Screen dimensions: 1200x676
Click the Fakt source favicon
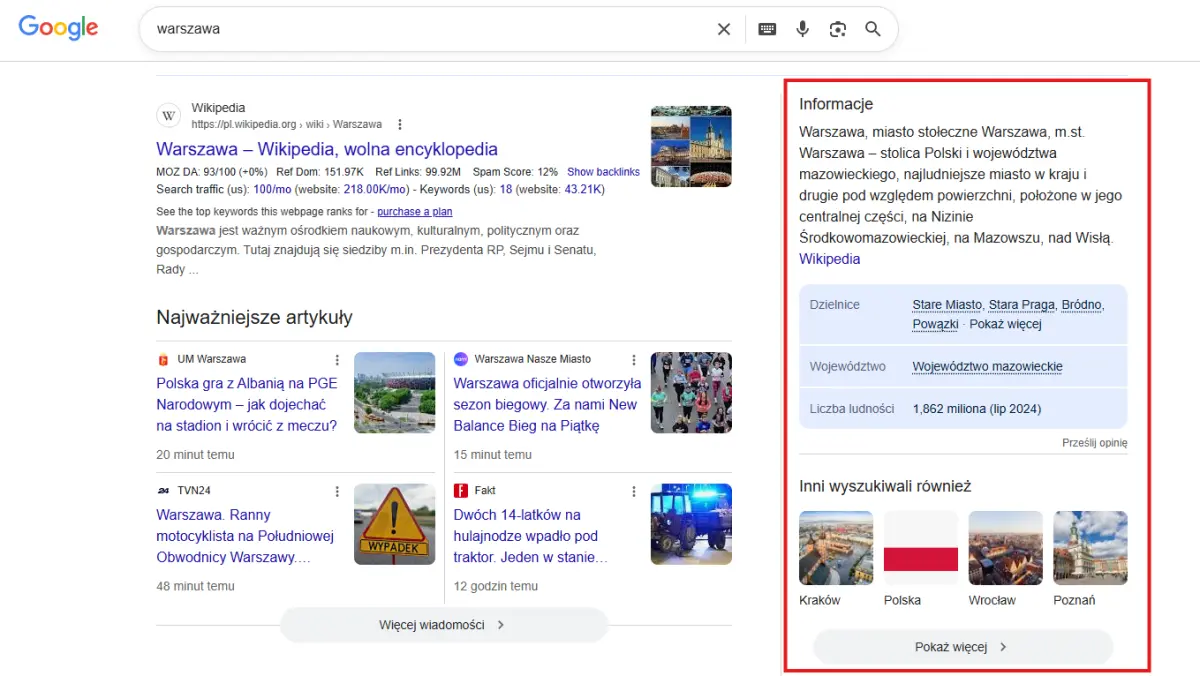click(460, 491)
